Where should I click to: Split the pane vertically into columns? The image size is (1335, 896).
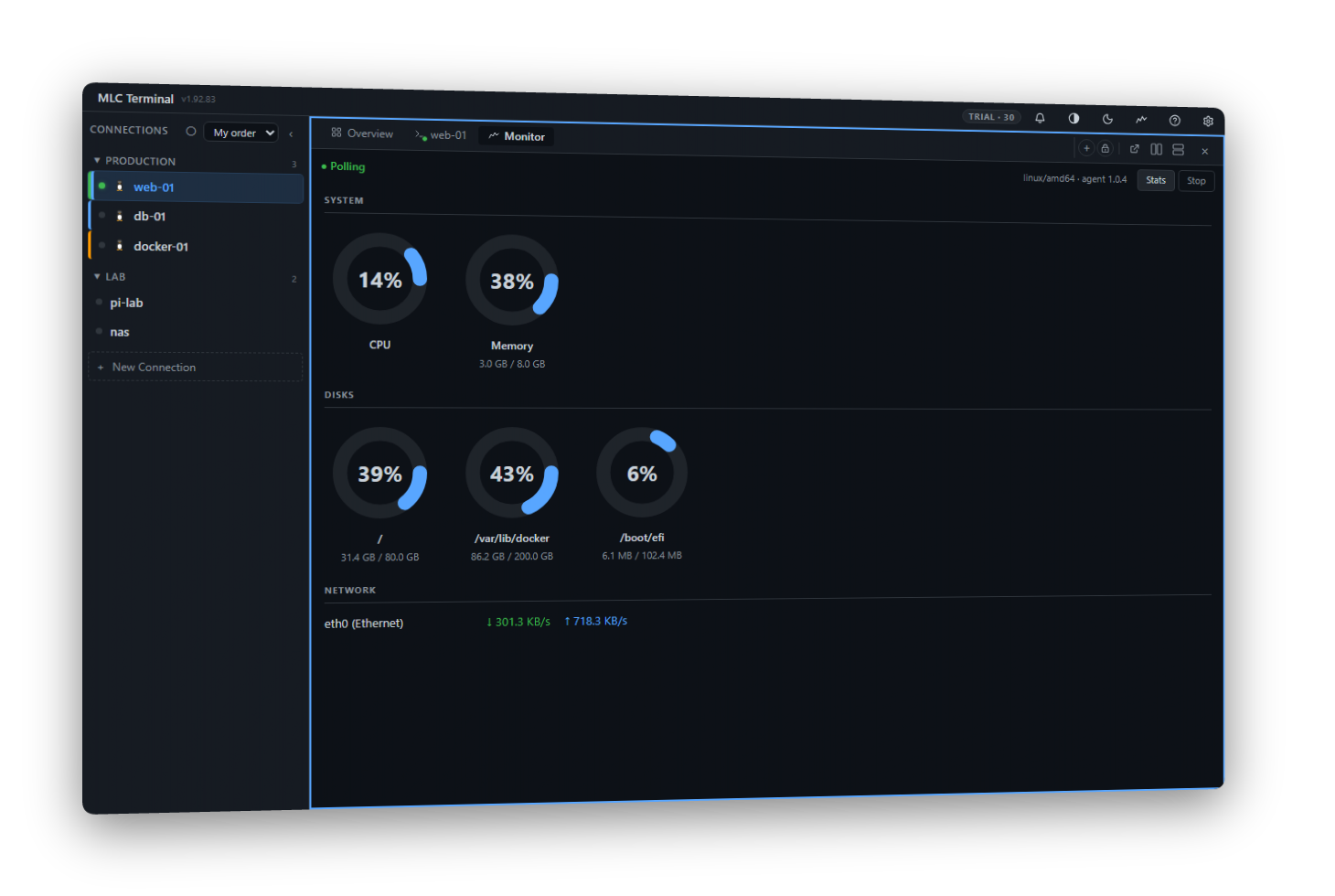pos(1157,149)
